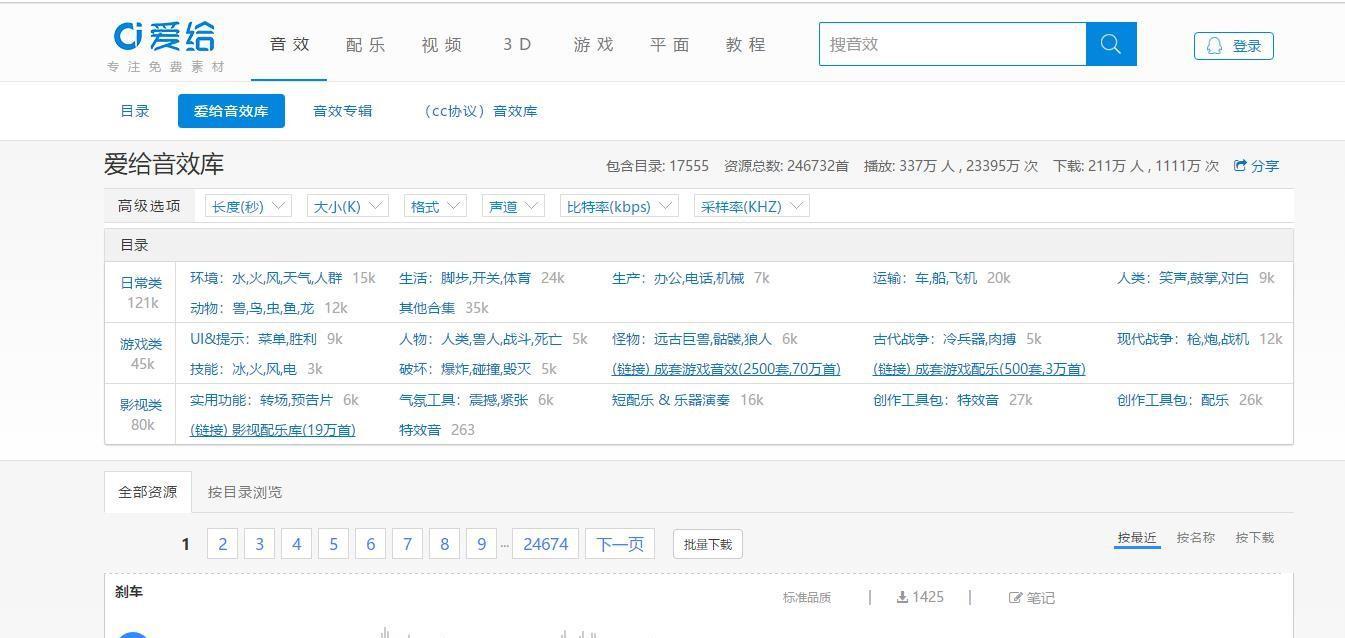Click into the 搜音效 search field
1345x638 pixels.
952,44
